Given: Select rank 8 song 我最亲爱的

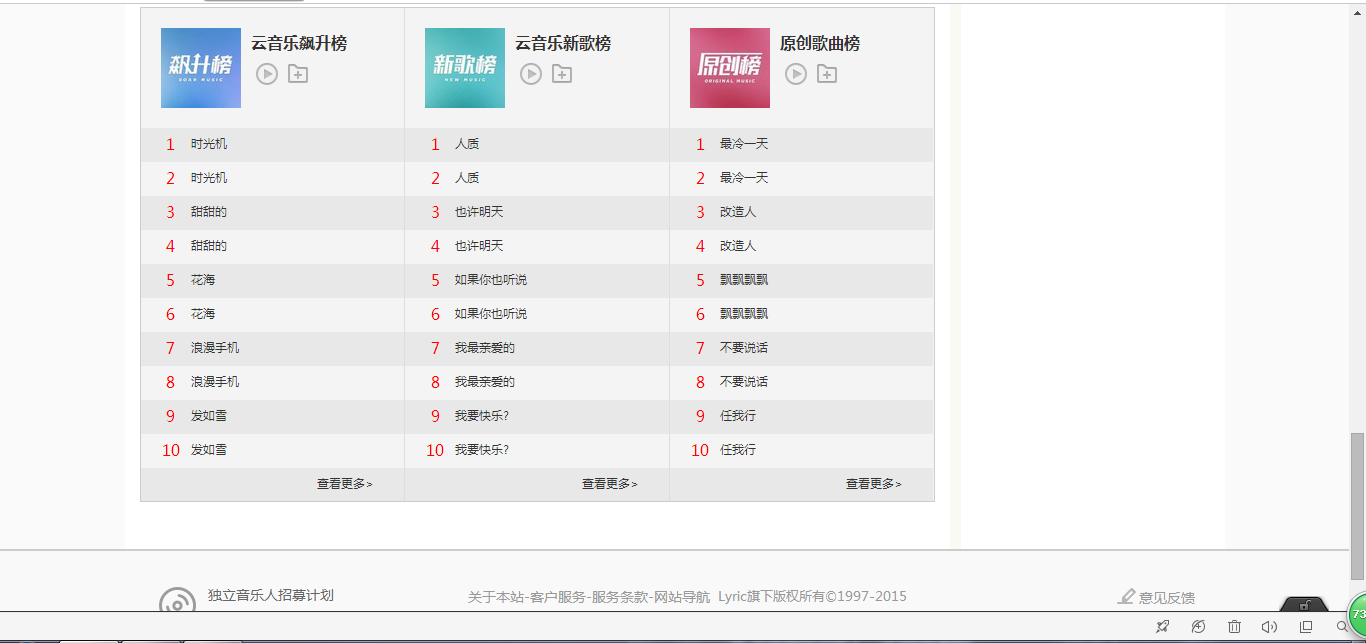Looking at the screenshot, I should [x=485, y=382].
